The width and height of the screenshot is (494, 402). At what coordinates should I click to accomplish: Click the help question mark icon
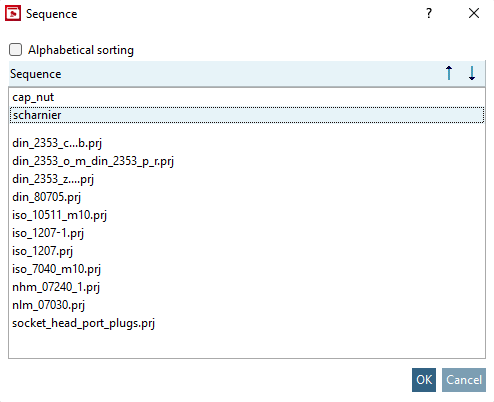click(429, 13)
